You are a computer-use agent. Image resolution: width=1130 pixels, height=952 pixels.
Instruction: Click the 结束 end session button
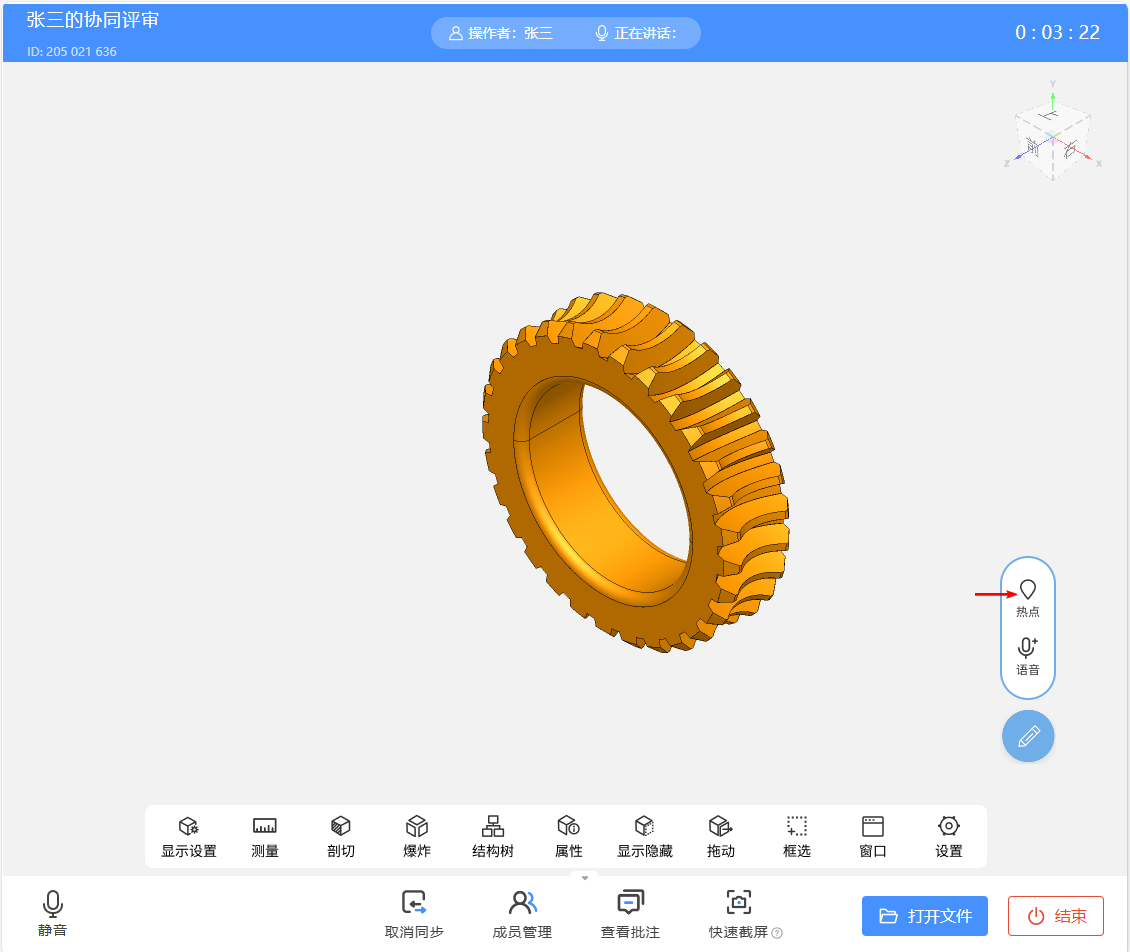[1056, 916]
